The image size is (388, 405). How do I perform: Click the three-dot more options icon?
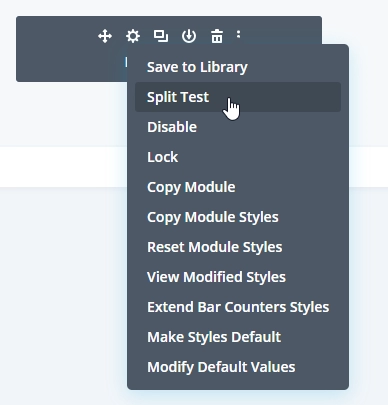[238, 34]
